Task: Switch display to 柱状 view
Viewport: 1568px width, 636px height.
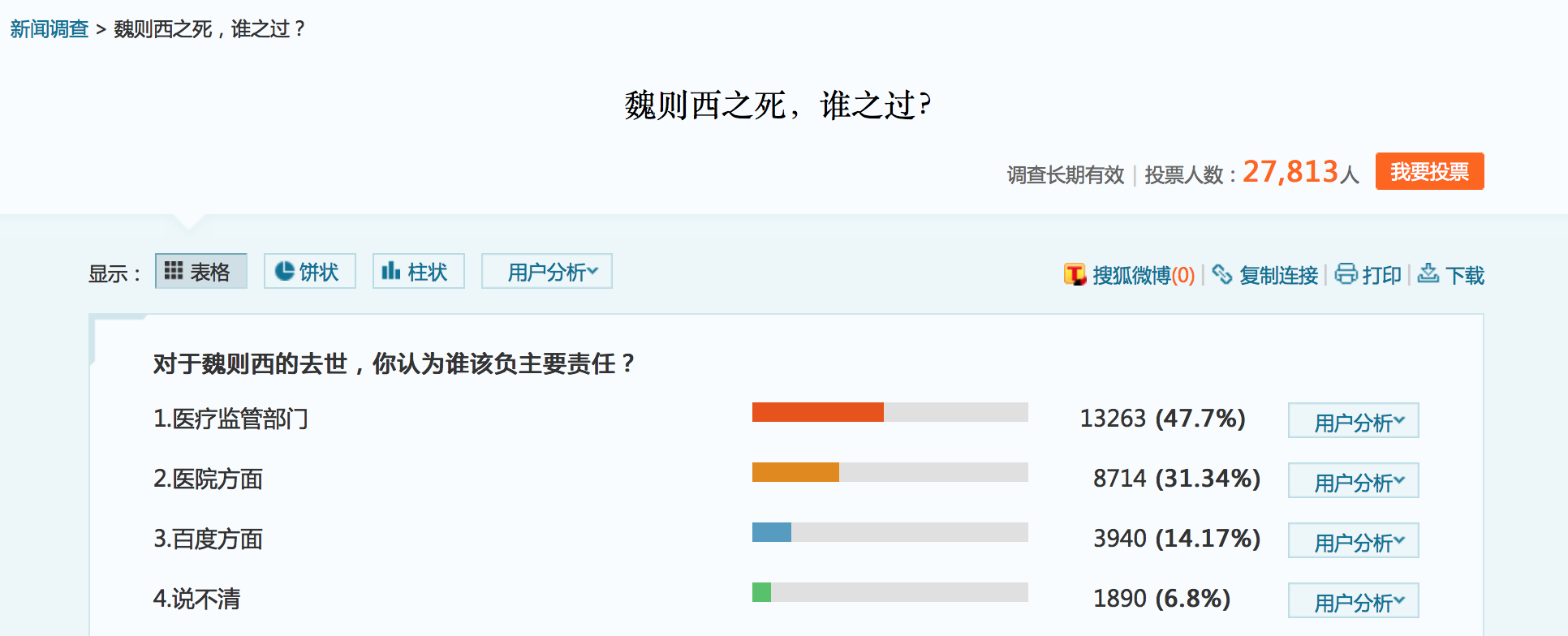Action: [419, 271]
